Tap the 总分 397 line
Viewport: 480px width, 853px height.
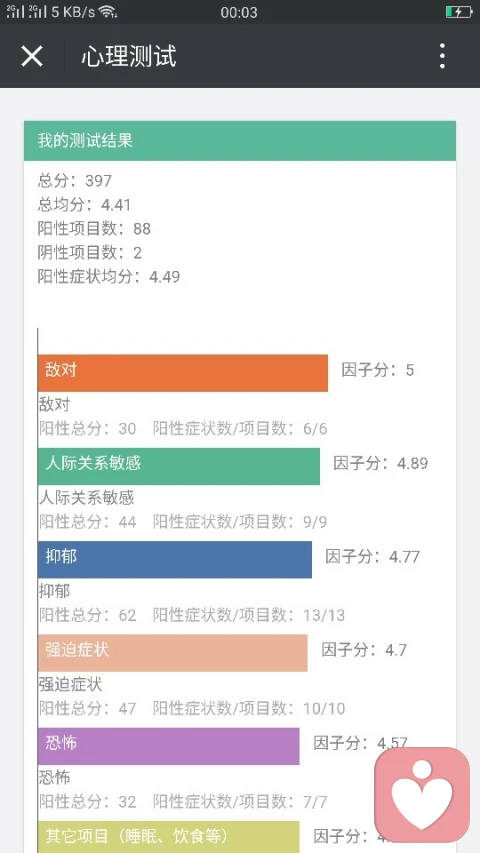click(75, 181)
